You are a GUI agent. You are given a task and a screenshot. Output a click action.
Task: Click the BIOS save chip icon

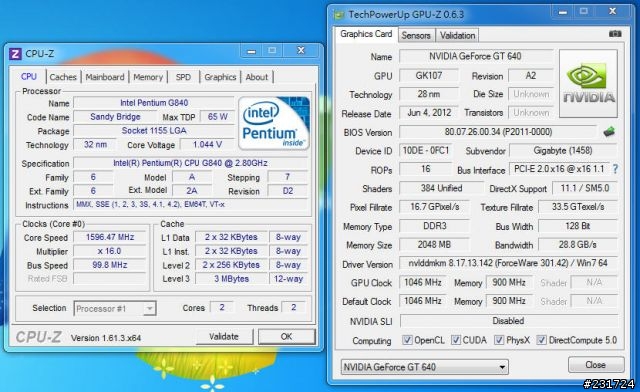(x=609, y=132)
